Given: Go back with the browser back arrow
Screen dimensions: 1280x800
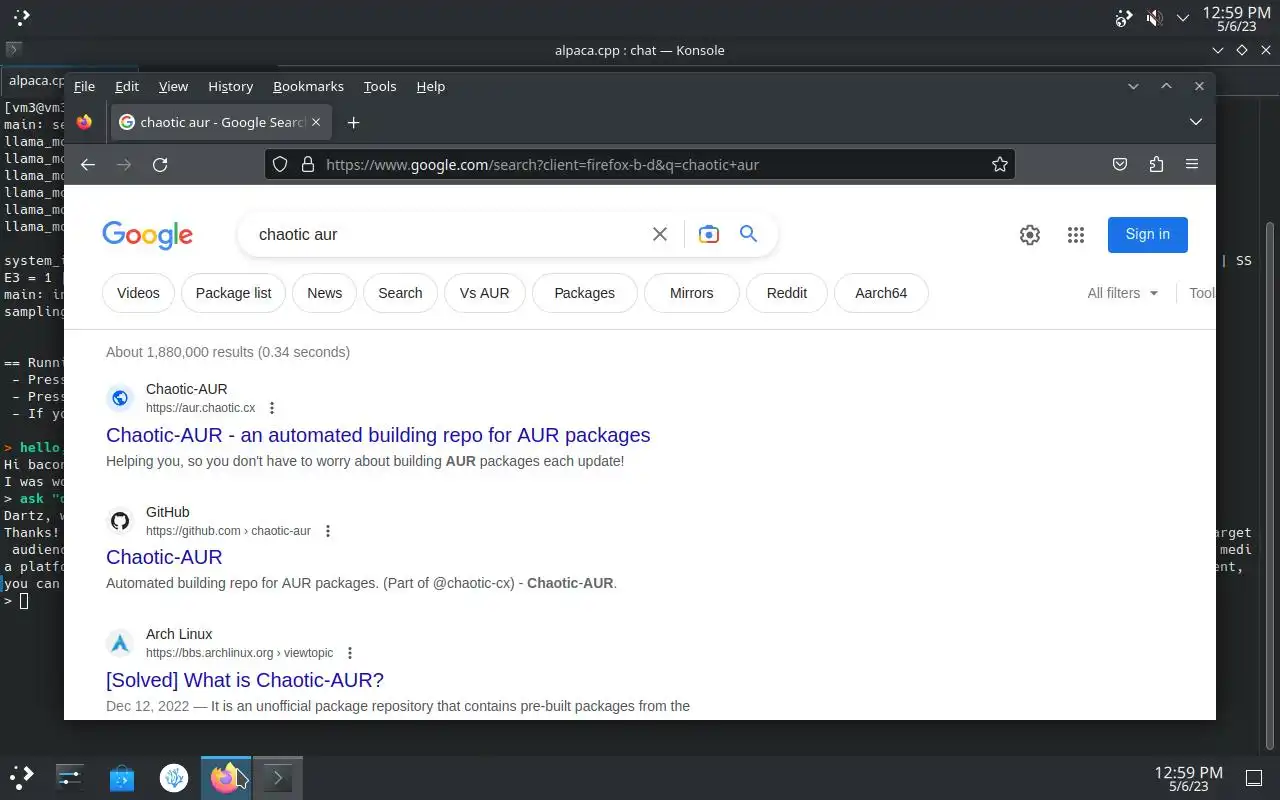Looking at the screenshot, I should [x=88, y=165].
